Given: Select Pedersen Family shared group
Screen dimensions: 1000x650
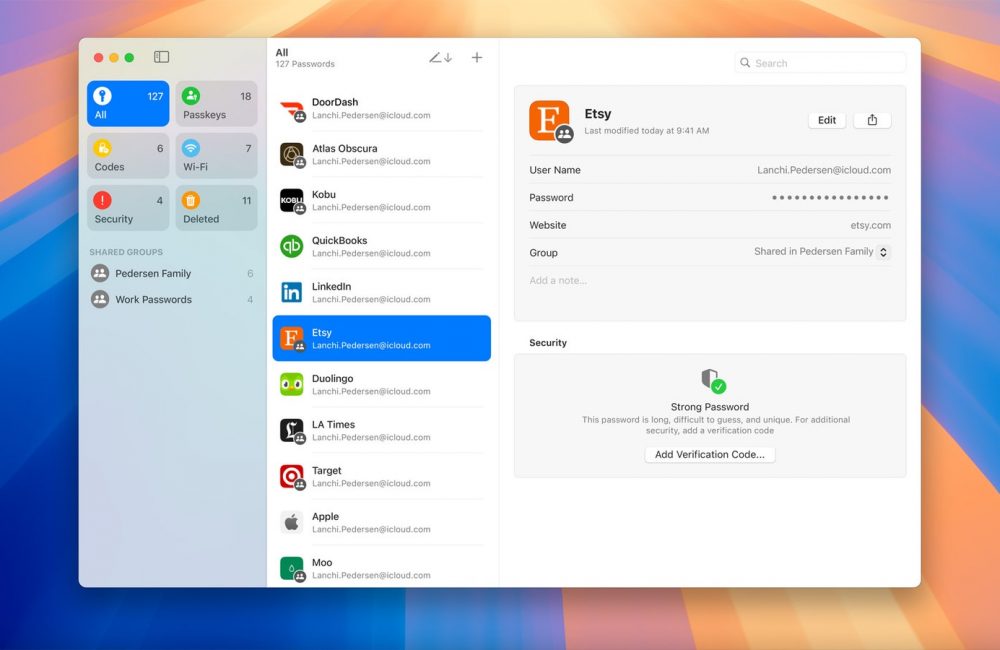Looking at the screenshot, I should tap(153, 273).
